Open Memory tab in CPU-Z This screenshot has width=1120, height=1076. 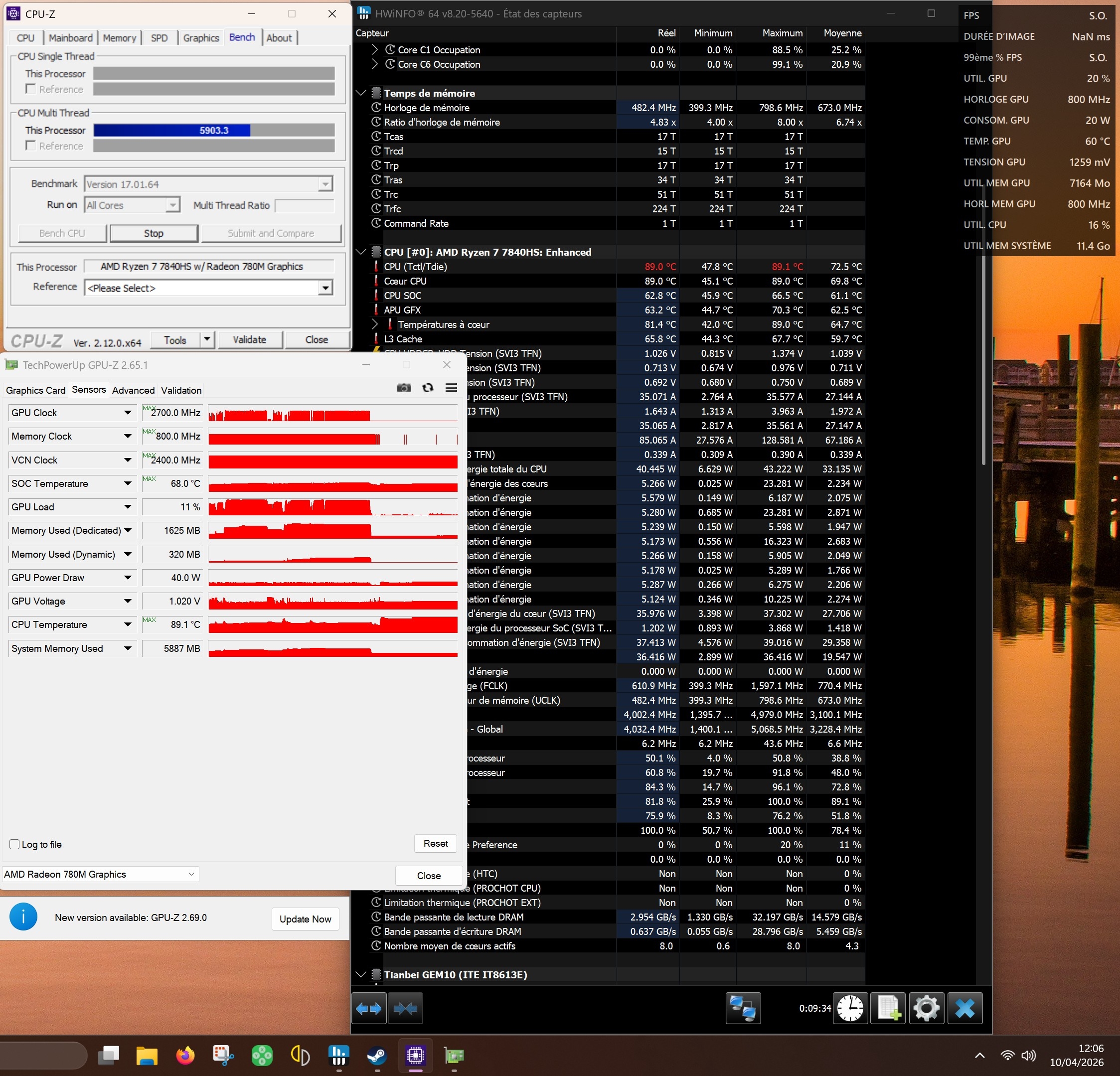120,38
